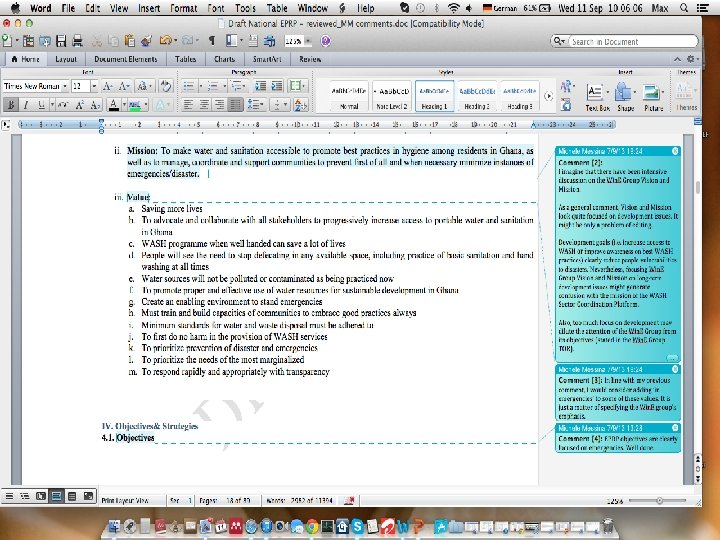Viewport: 720px width, 540px height.
Task: Adjust the zoom slider in the status bar
Action: (x=658, y=501)
